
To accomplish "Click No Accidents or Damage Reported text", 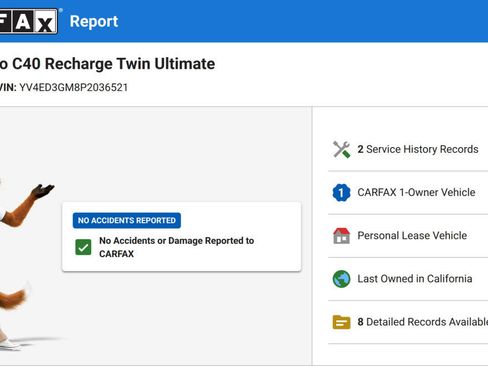I will click(x=177, y=247).
